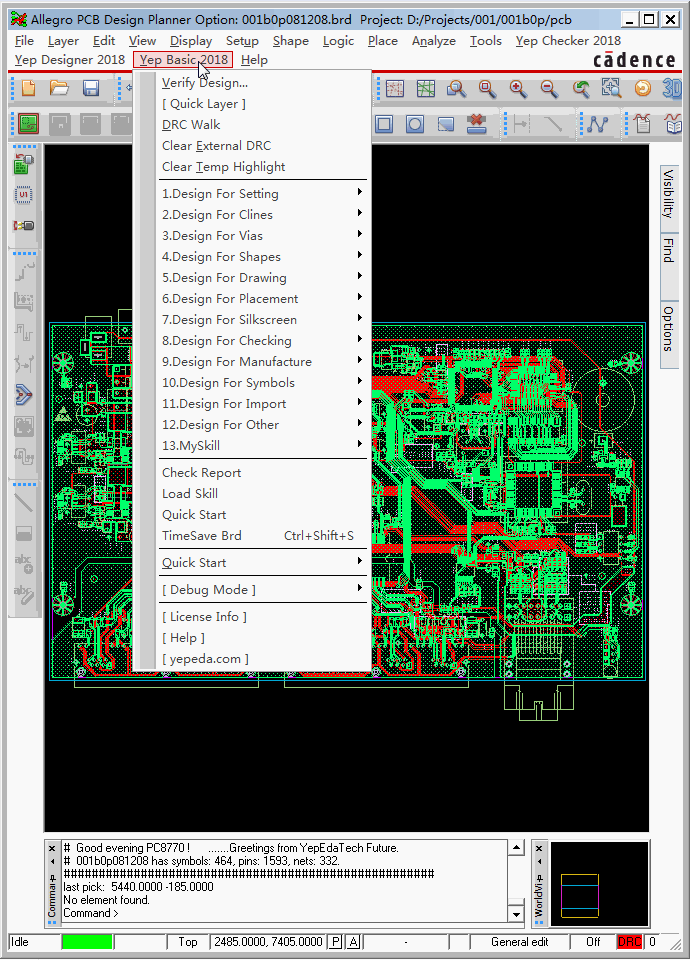Image resolution: width=690 pixels, height=960 pixels.
Task: Click the red connector swap icon in left toolbar
Action: coord(24,225)
